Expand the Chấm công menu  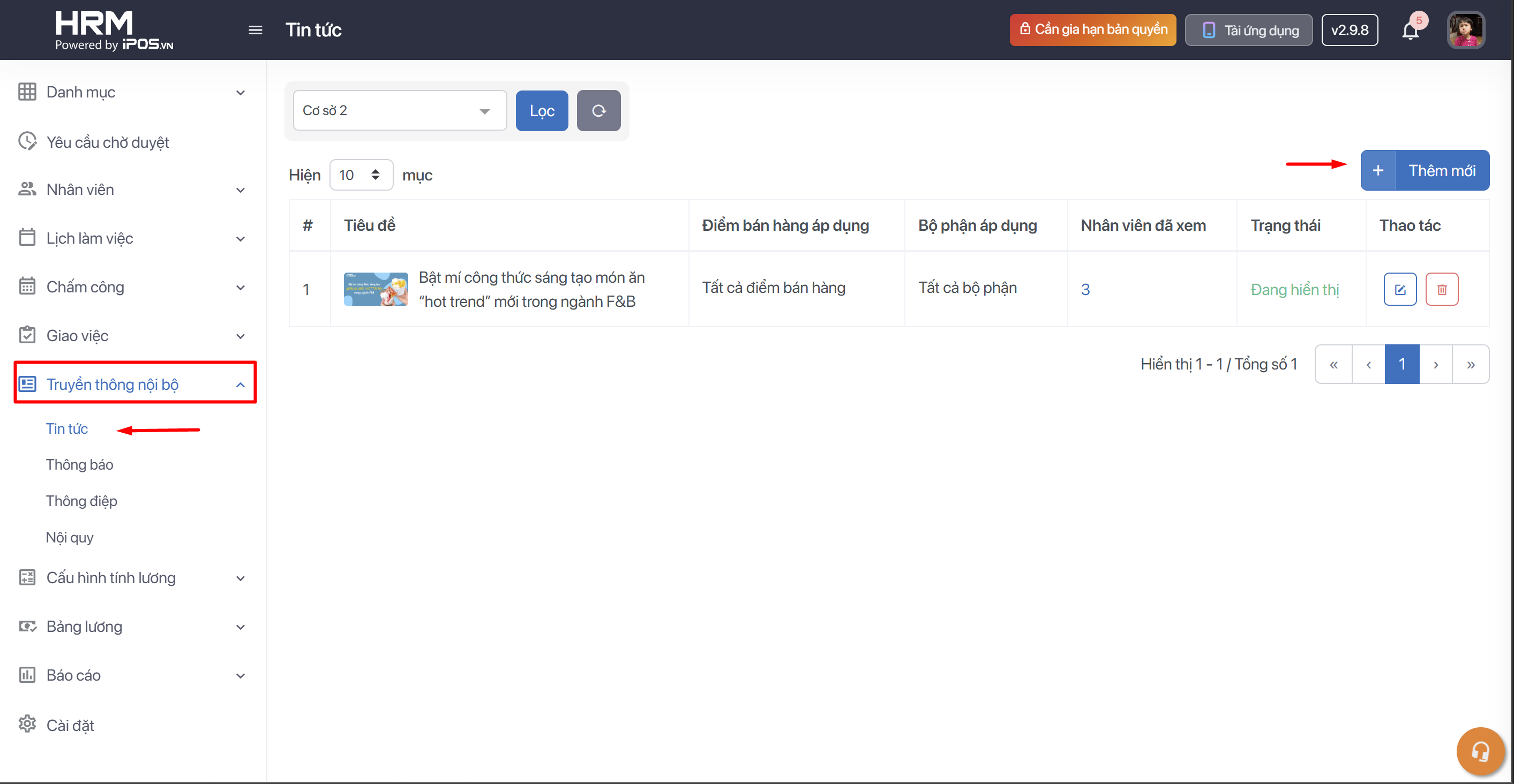[132, 287]
